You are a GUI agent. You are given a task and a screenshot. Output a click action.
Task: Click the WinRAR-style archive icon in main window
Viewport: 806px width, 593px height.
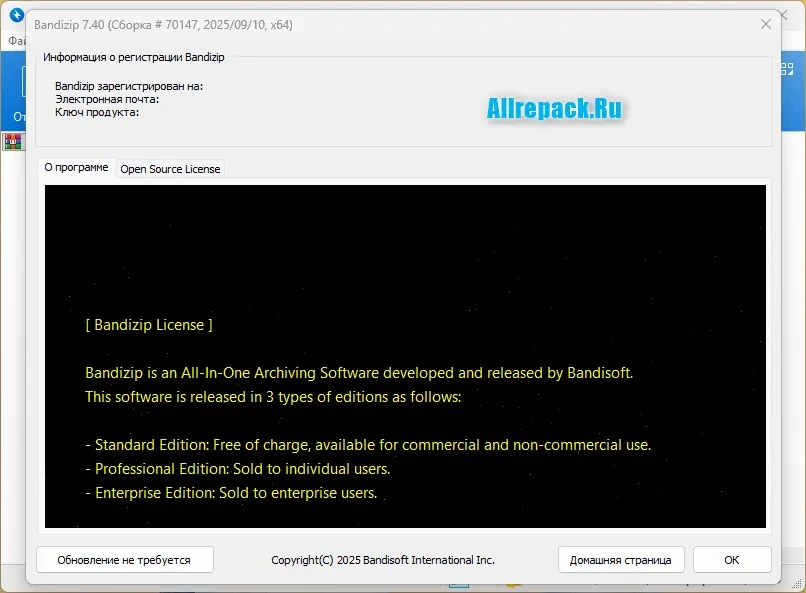click(13, 141)
